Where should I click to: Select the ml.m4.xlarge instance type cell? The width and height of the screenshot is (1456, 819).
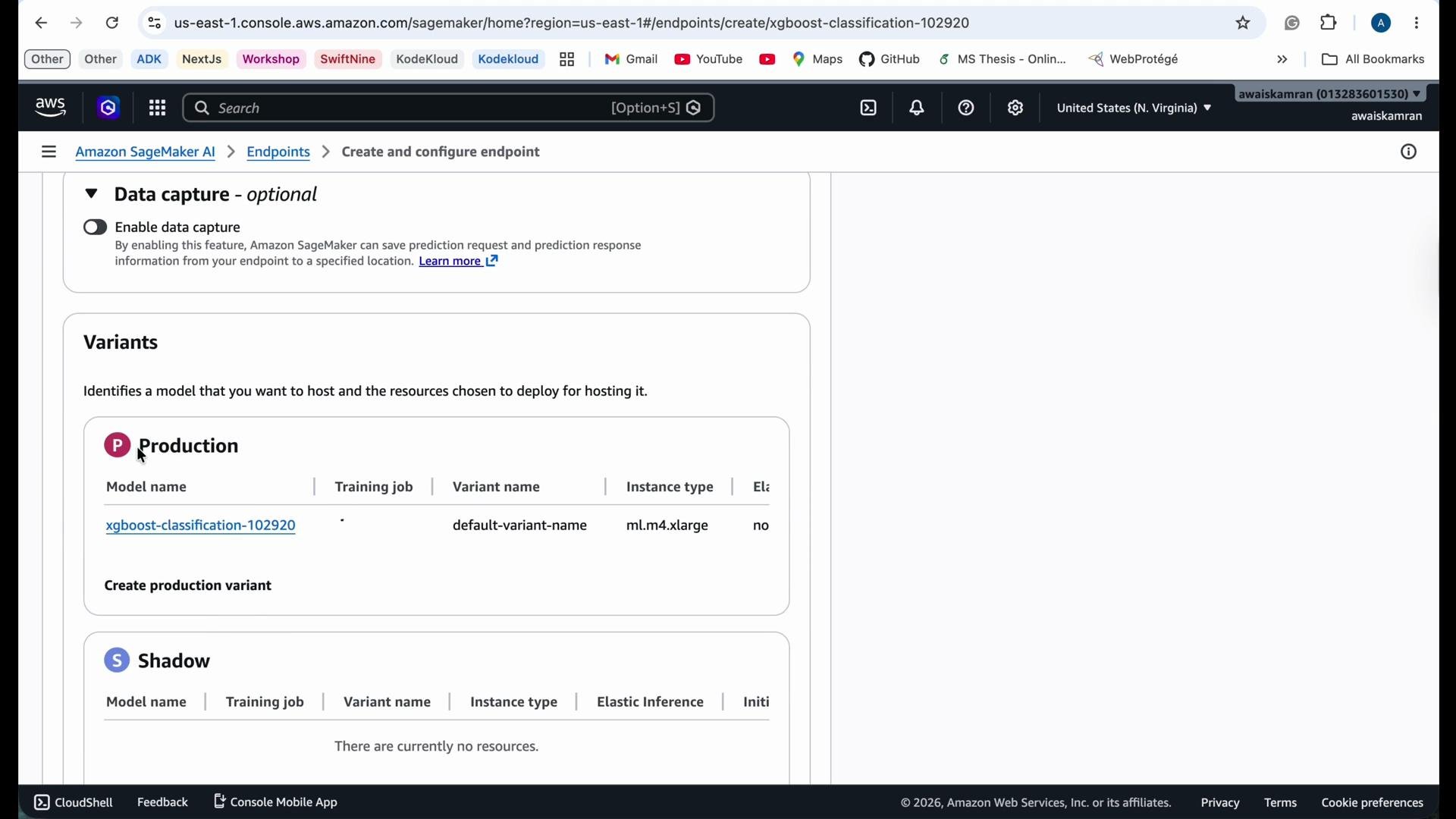pyautogui.click(x=667, y=526)
